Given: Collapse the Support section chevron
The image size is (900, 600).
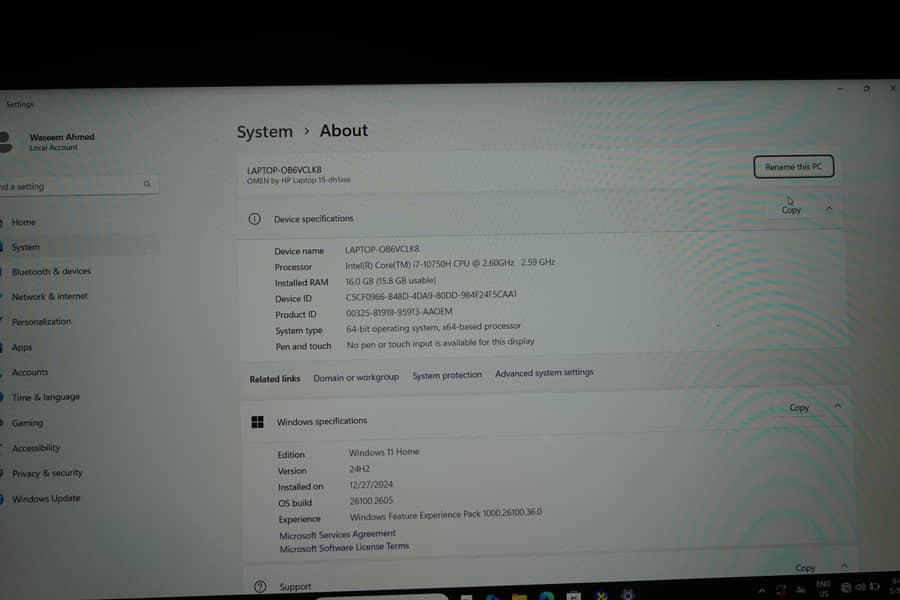Looking at the screenshot, I should pyautogui.click(x=844, y=566).
